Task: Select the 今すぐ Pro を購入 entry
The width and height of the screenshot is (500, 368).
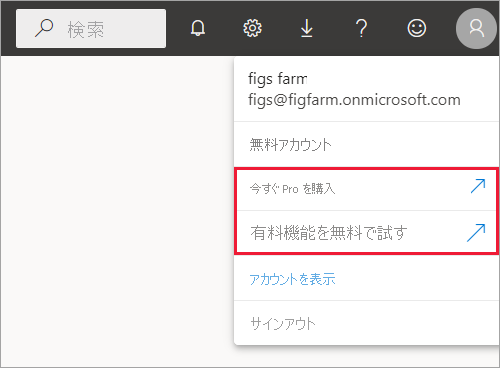Action: click(367, 189)
